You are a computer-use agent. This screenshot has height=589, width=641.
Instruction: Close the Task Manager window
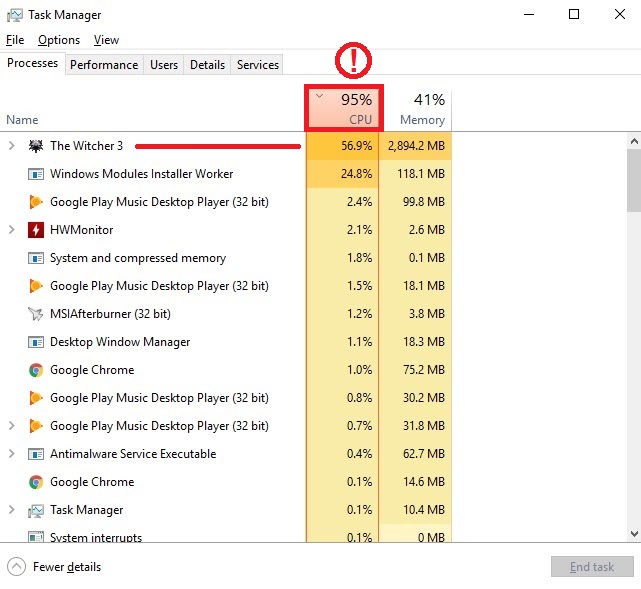620,15
